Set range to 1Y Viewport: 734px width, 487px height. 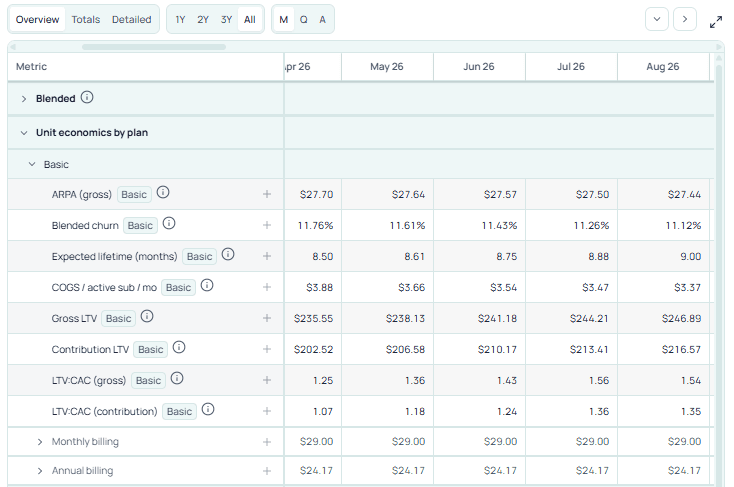[181, 20]
